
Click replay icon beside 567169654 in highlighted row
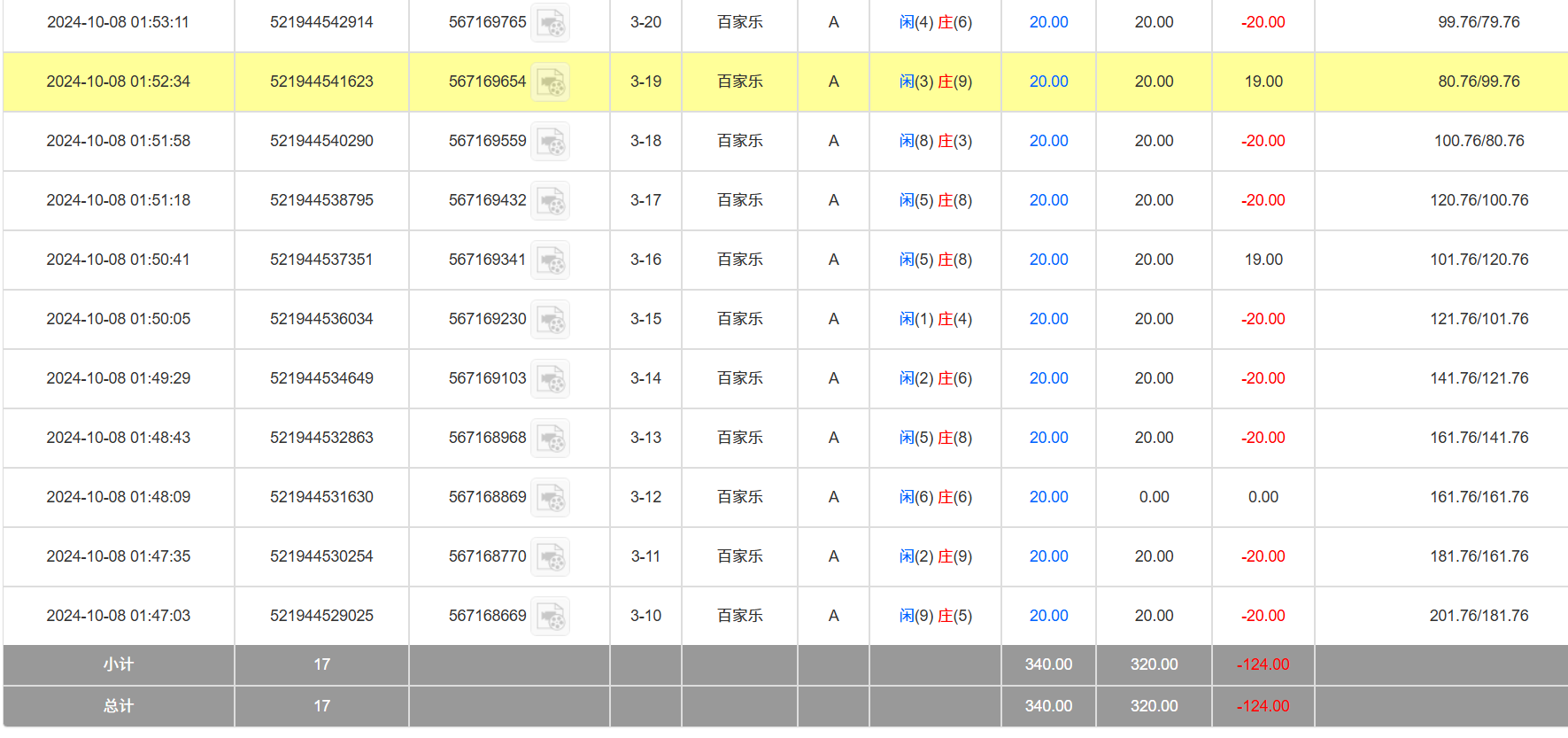(x=550, y=82)
